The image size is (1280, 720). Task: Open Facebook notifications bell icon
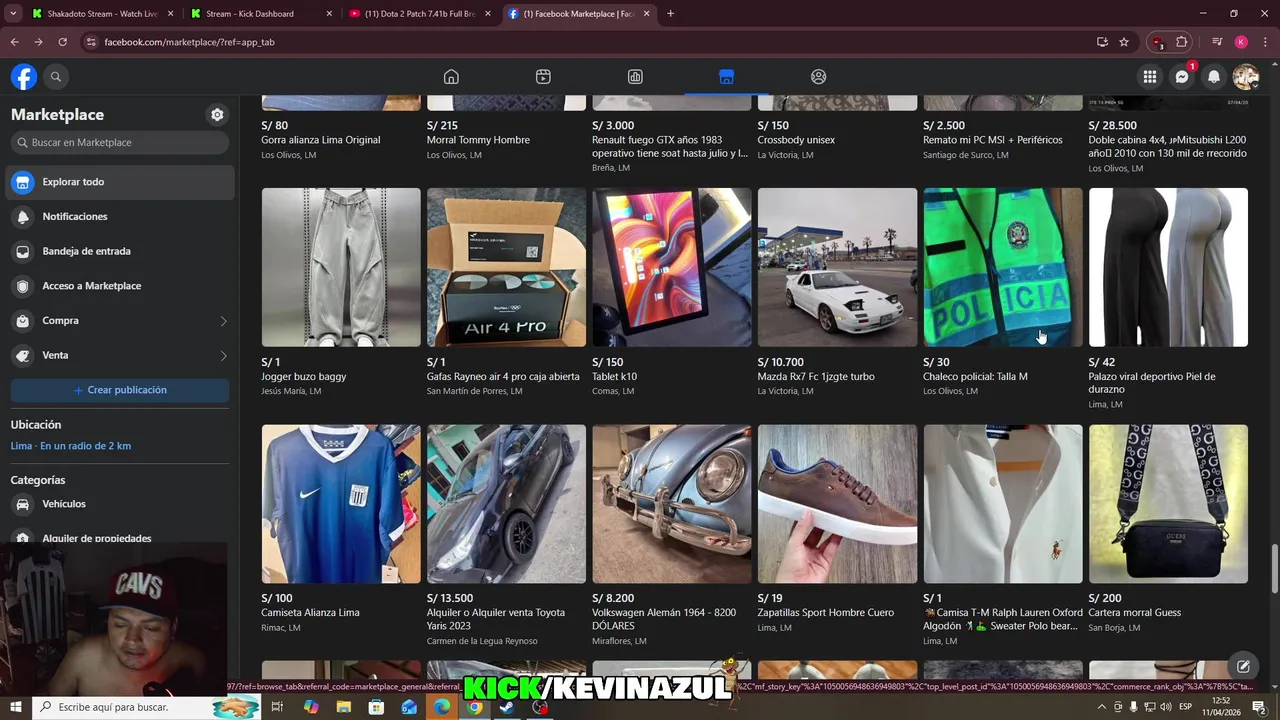tap(1214, 77)
